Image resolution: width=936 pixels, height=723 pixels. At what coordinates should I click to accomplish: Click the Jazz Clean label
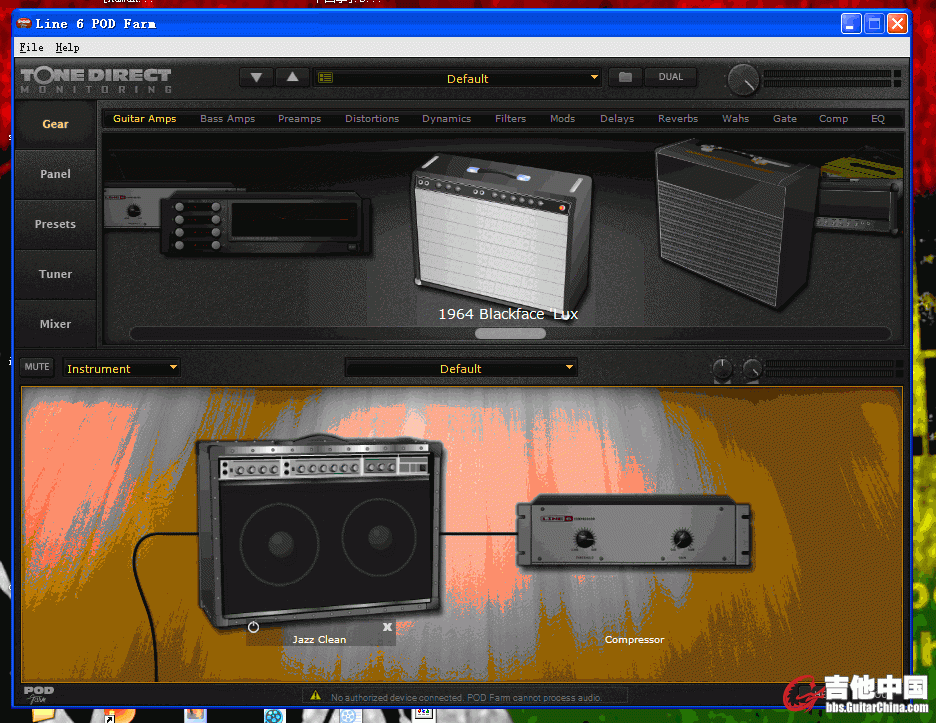319,639
